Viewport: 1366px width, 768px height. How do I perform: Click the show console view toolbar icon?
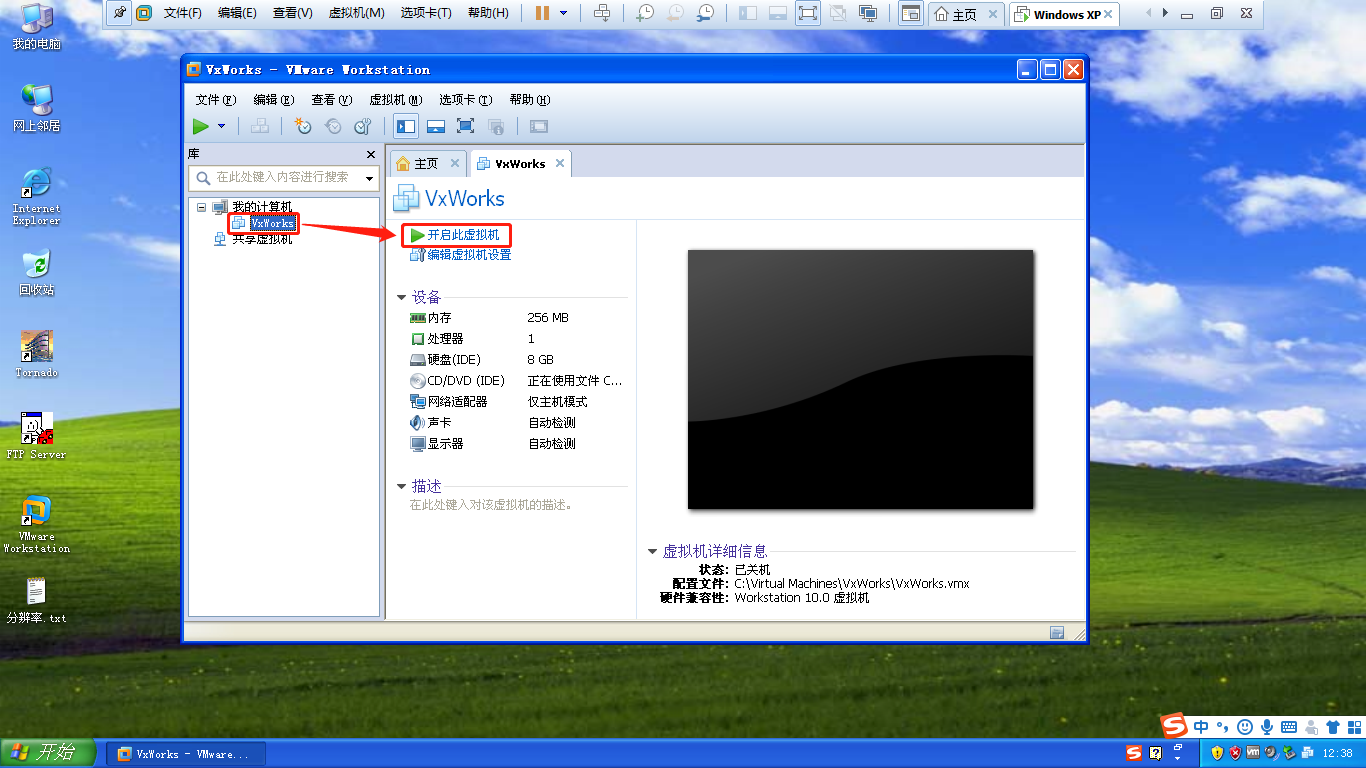(x=537, y=126)
